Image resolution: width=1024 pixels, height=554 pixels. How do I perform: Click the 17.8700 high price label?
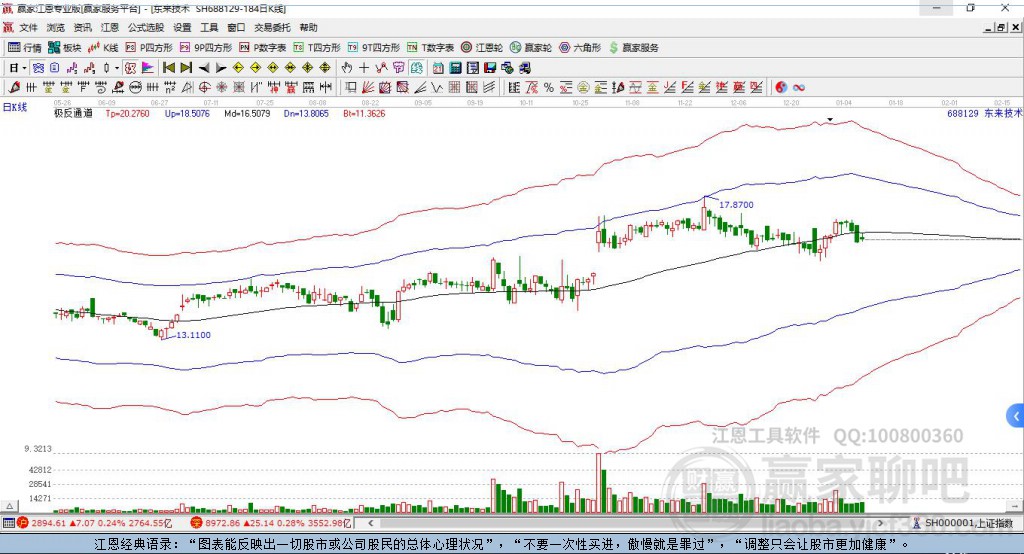tap(736, 204)
